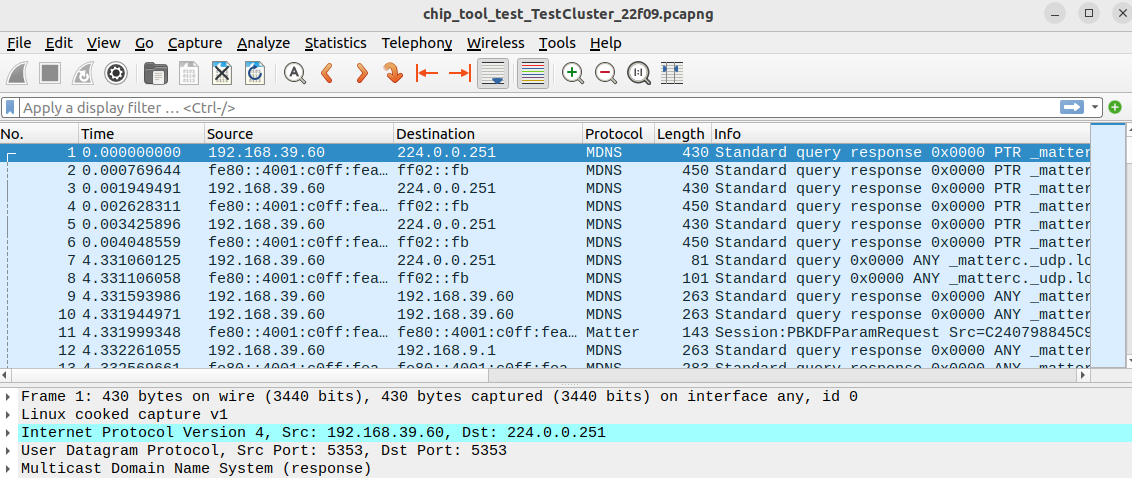Zoom in on packet list text

[x=573, y=73]
